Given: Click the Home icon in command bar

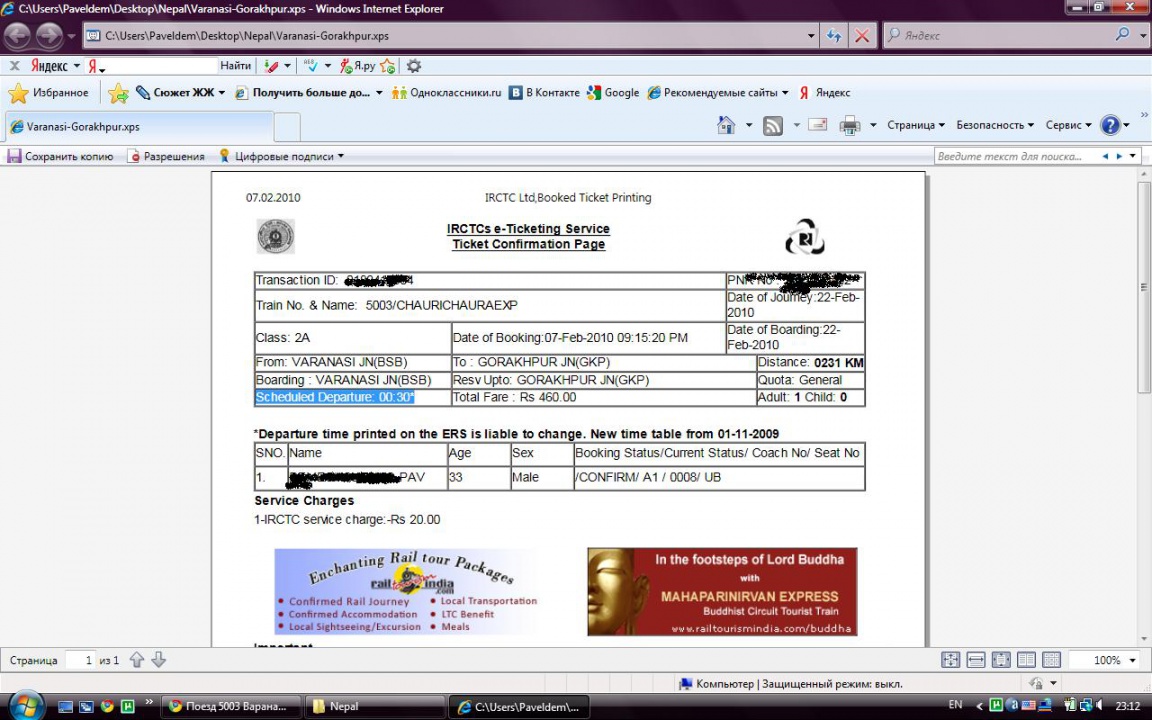Looking at the screenshot, I should click(x=727, y=125).
